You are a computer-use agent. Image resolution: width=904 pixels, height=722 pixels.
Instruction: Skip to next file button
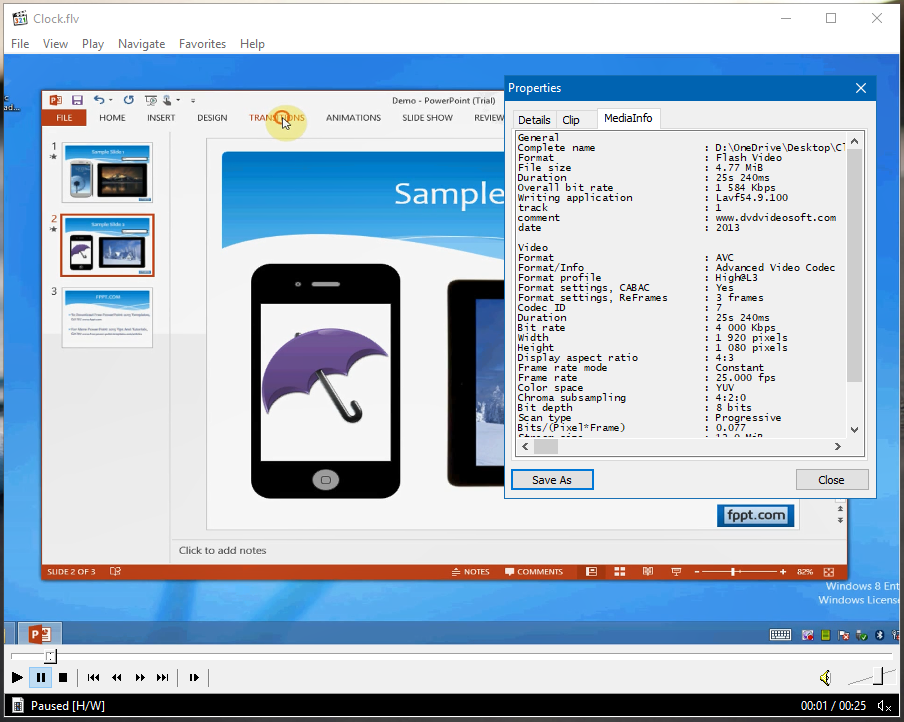coord(163,678)
